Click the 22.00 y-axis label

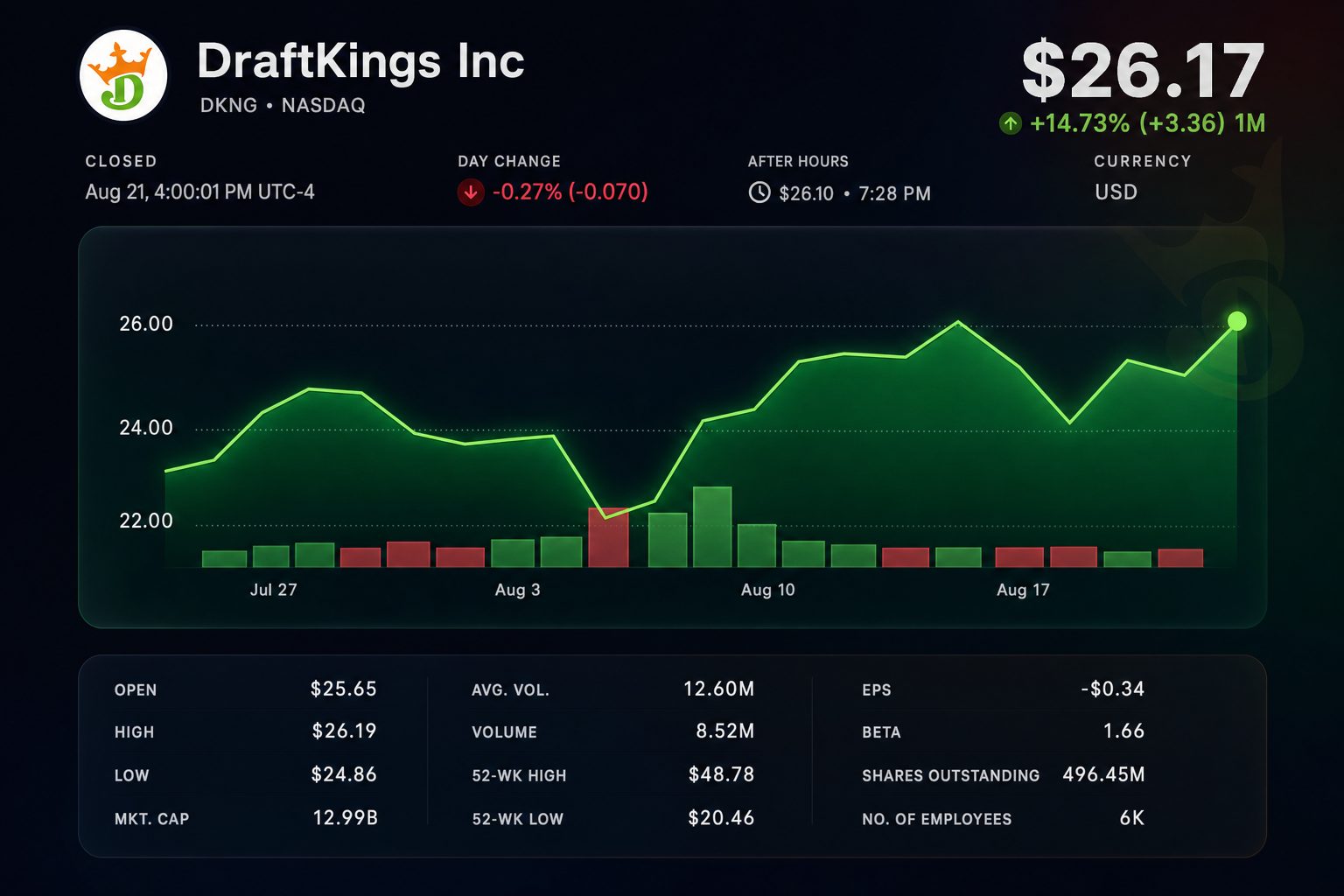click(x=146, y=521)
